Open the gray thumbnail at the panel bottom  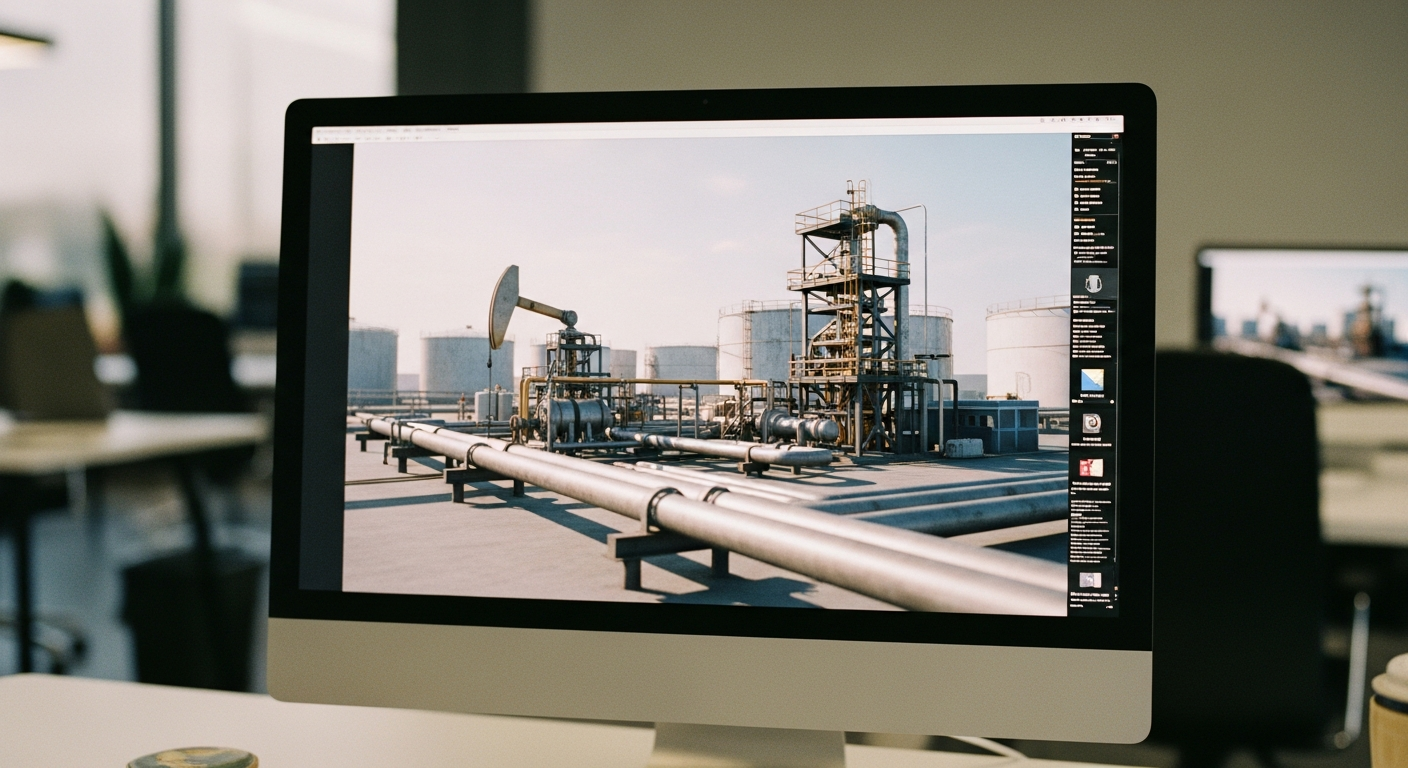[1090, 579]
